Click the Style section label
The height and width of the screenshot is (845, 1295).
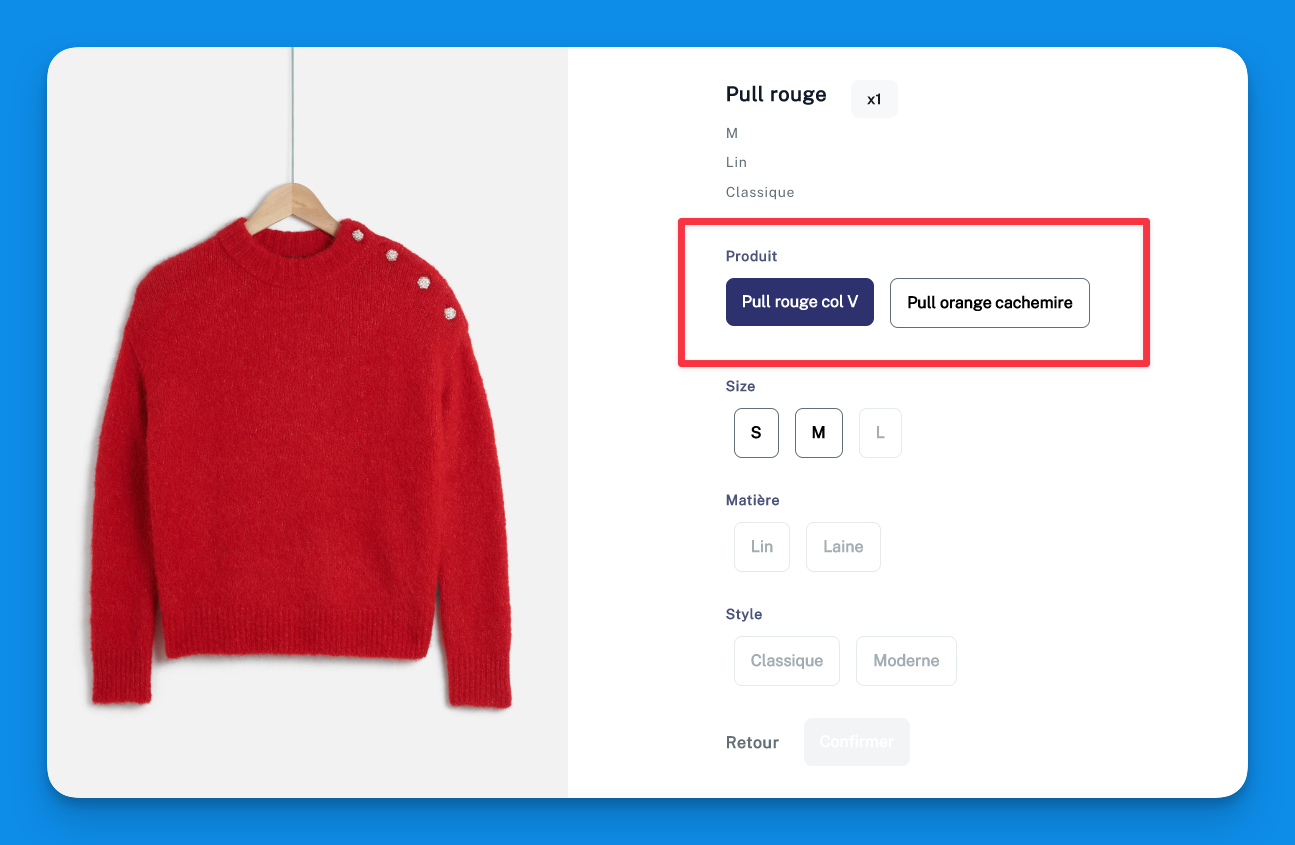(744, 614)
